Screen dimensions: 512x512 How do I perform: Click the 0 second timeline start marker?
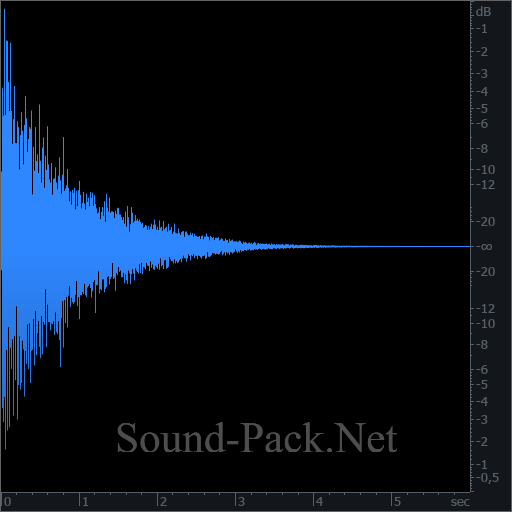7,502
